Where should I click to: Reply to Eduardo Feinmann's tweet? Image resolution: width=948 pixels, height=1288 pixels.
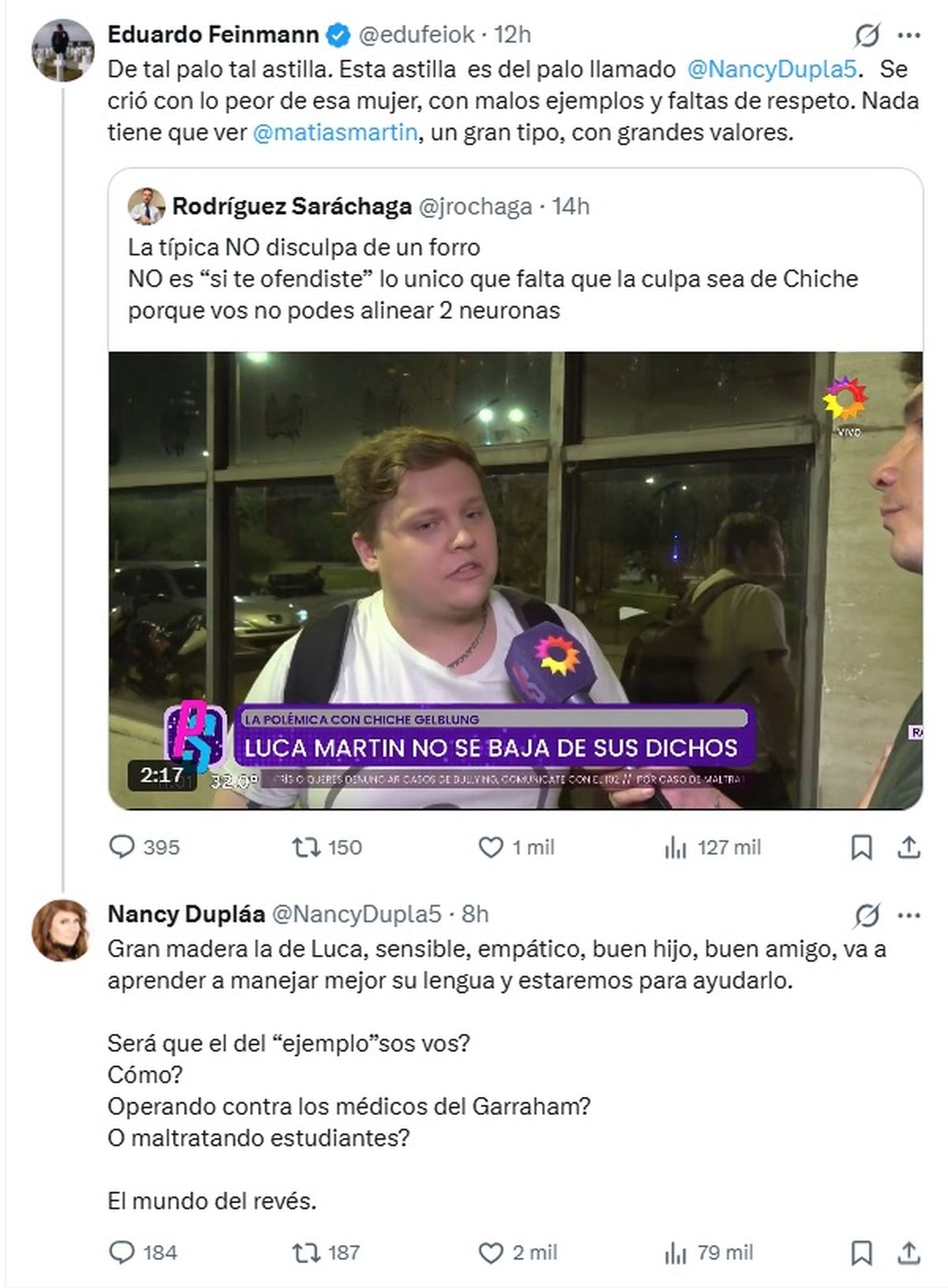click(x=122, y=847)
